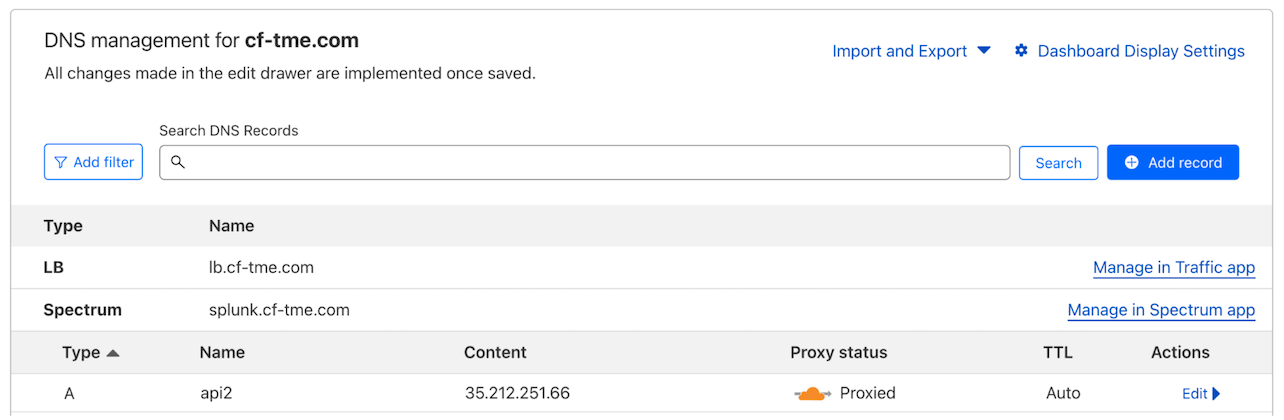The height and width of the screenshot is (420, 1284).
Task: Open Dashboard Display Settings
Action: 1140,51
